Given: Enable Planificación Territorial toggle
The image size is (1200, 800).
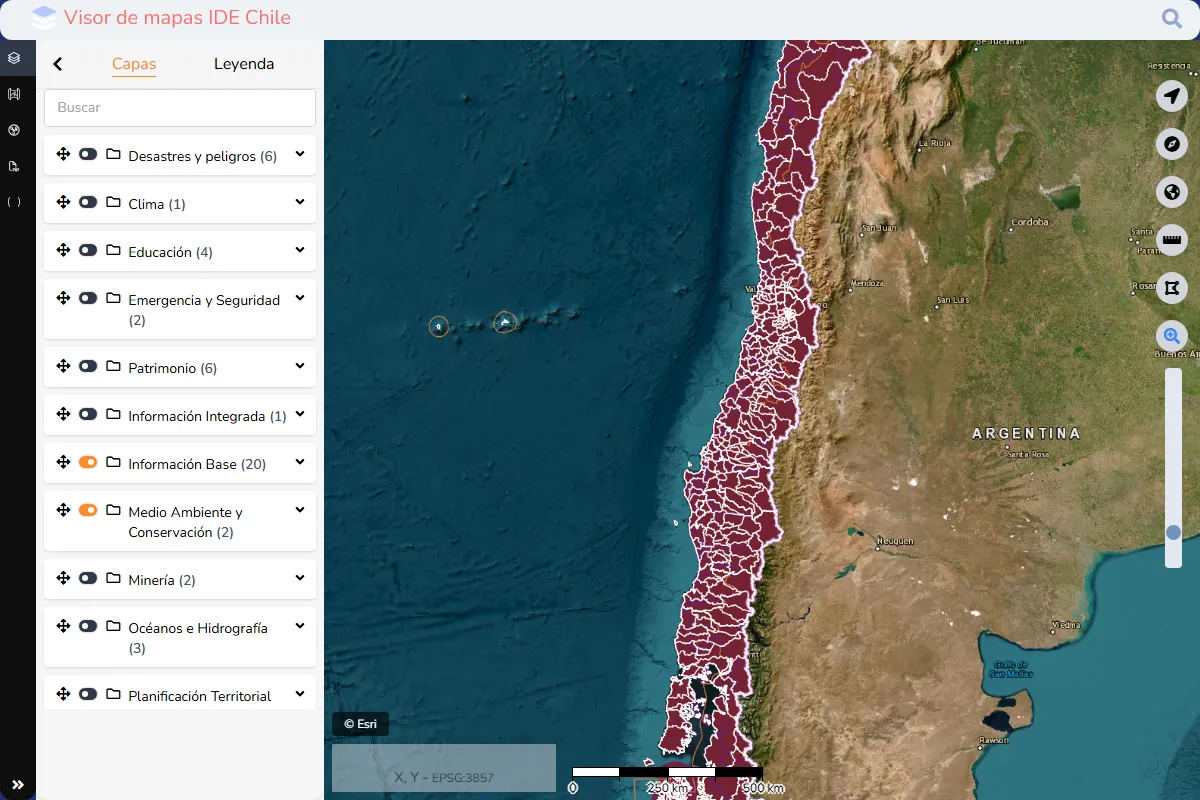Looking at the screenshot, I should (x=88, y=694).
